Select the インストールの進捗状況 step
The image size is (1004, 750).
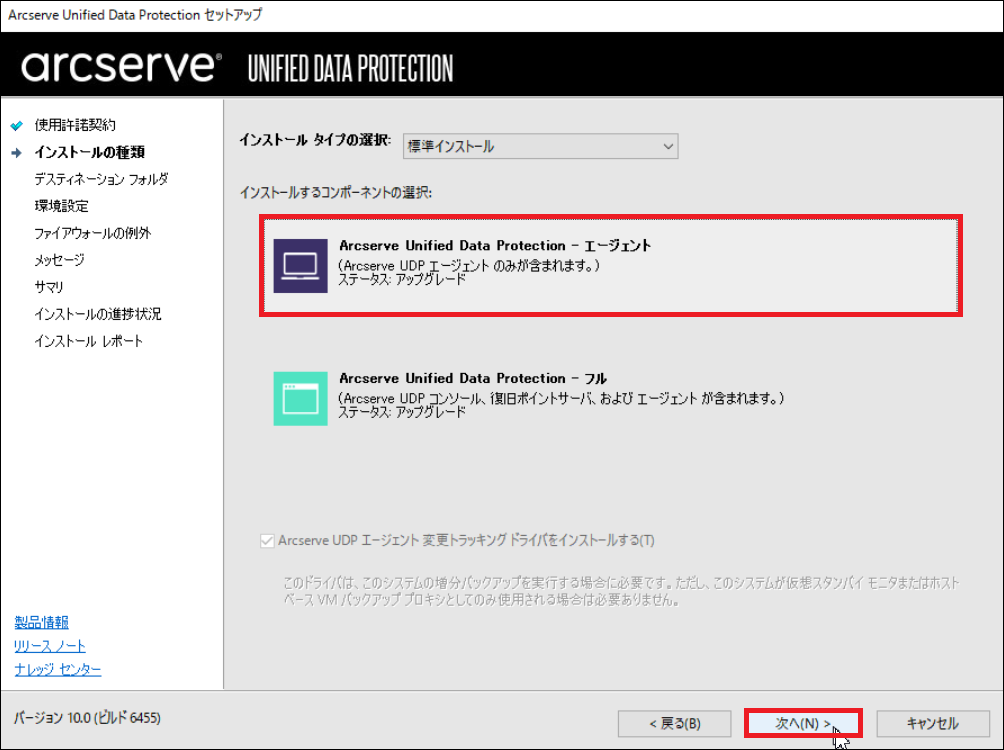(98, 314)
